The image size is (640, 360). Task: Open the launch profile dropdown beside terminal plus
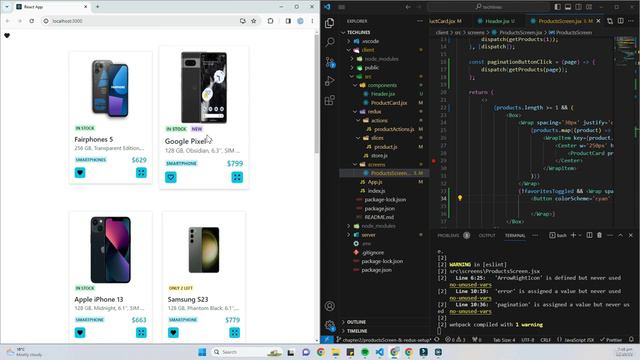580,236
